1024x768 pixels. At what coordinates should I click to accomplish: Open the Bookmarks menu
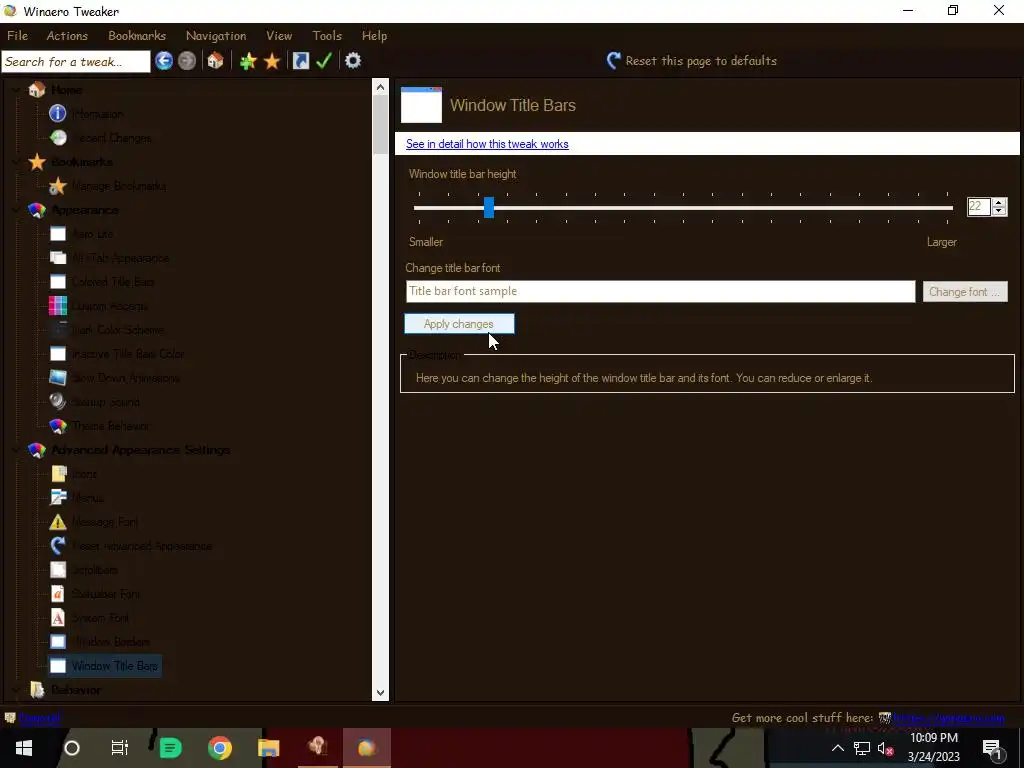tap(137, 36)
